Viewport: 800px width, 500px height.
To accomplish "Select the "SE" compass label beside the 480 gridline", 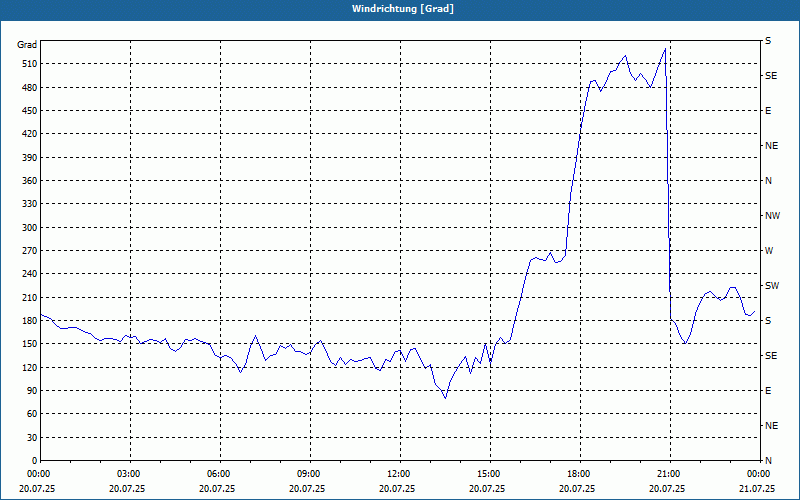I will [771, 76].
